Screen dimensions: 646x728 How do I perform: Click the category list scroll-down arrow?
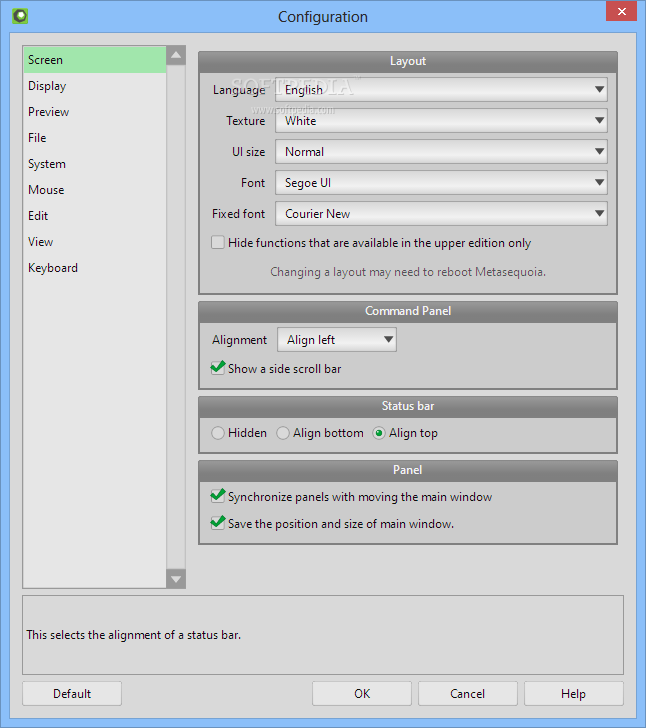(x=176, y=579)
